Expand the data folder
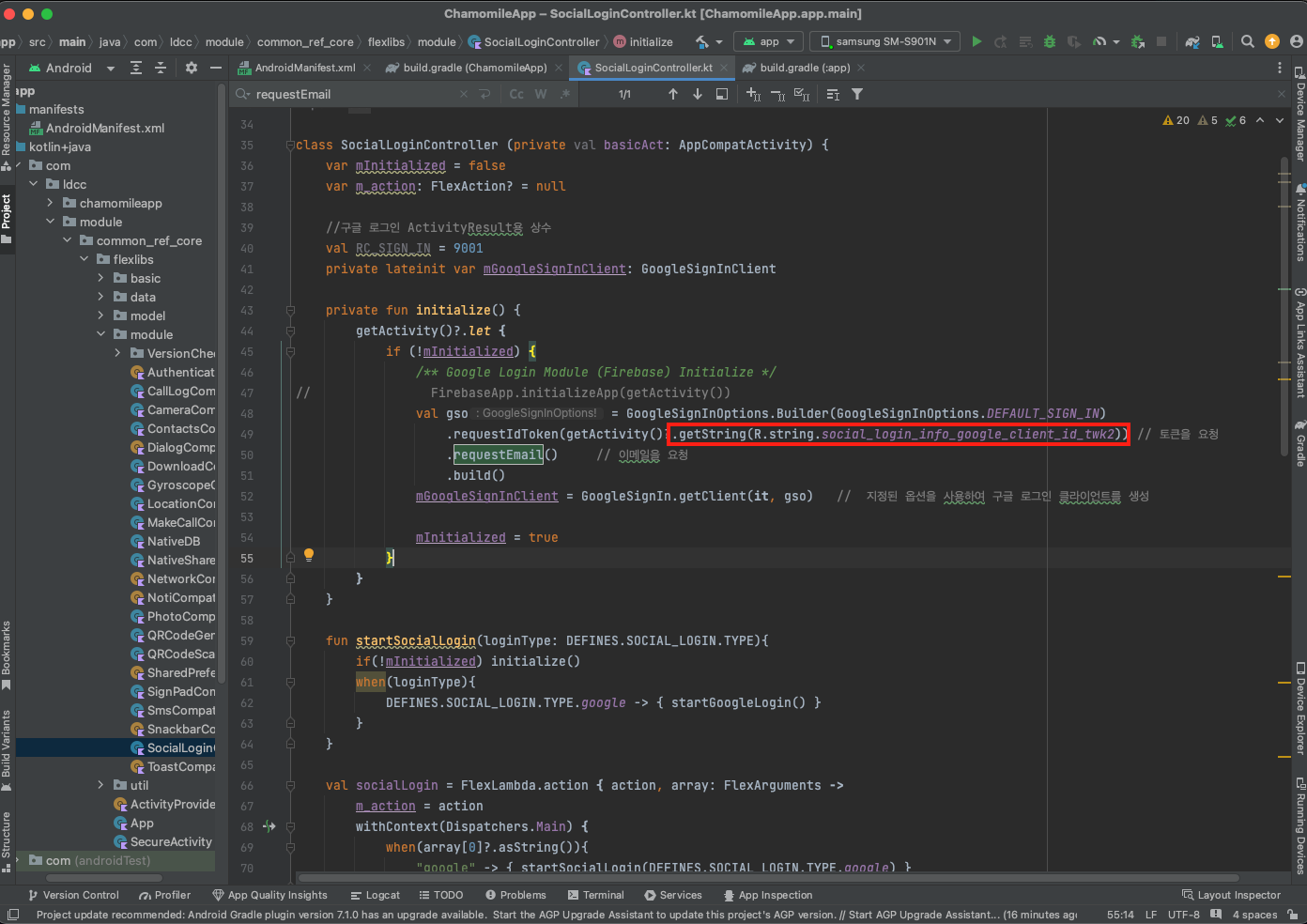 [101, 297]
